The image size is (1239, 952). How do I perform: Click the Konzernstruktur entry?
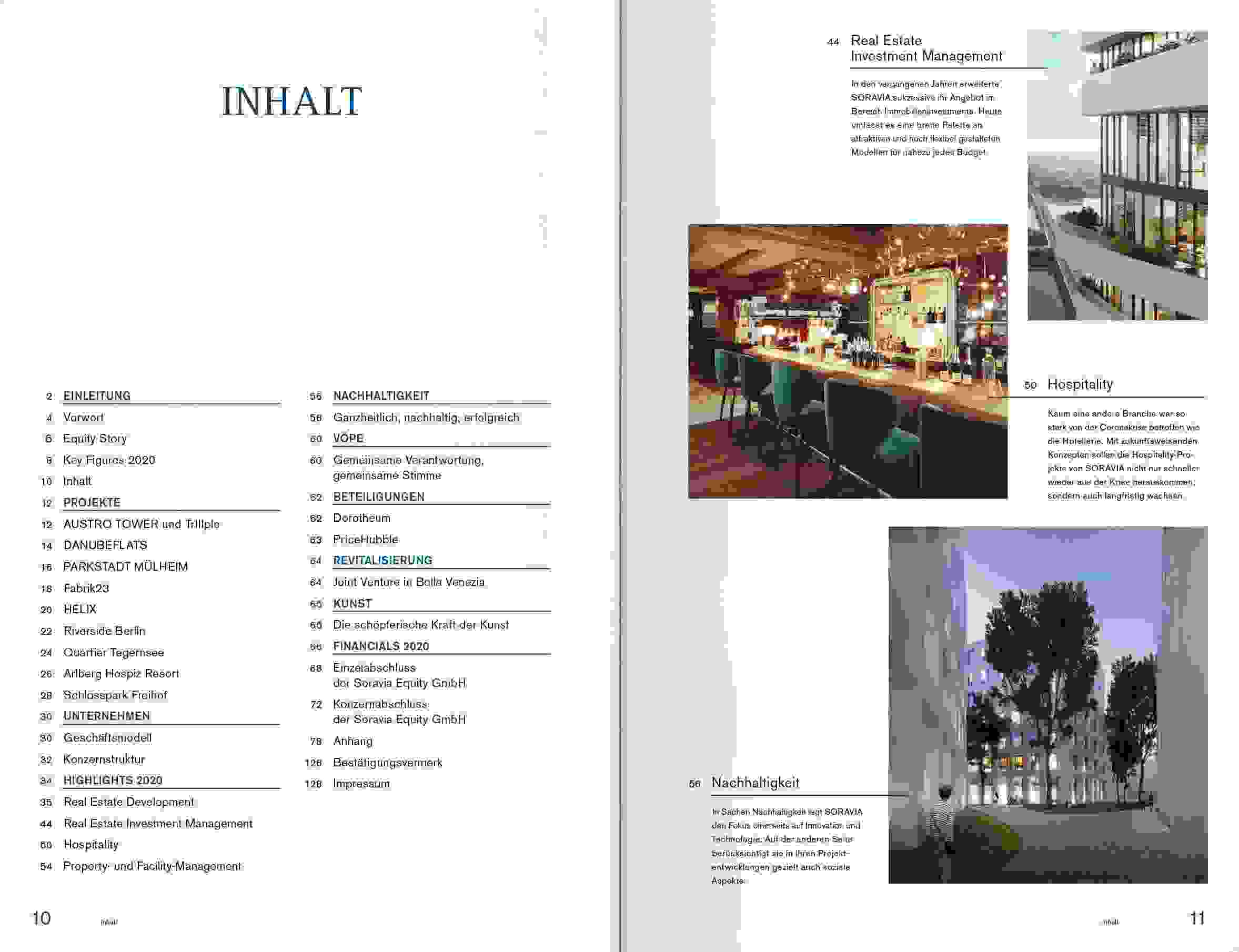pos(104,759)
